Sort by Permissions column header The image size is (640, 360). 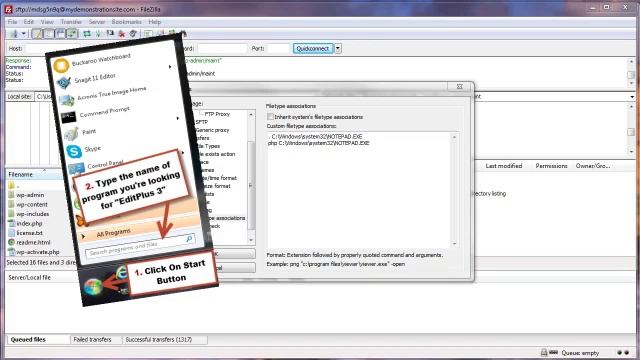551,166
